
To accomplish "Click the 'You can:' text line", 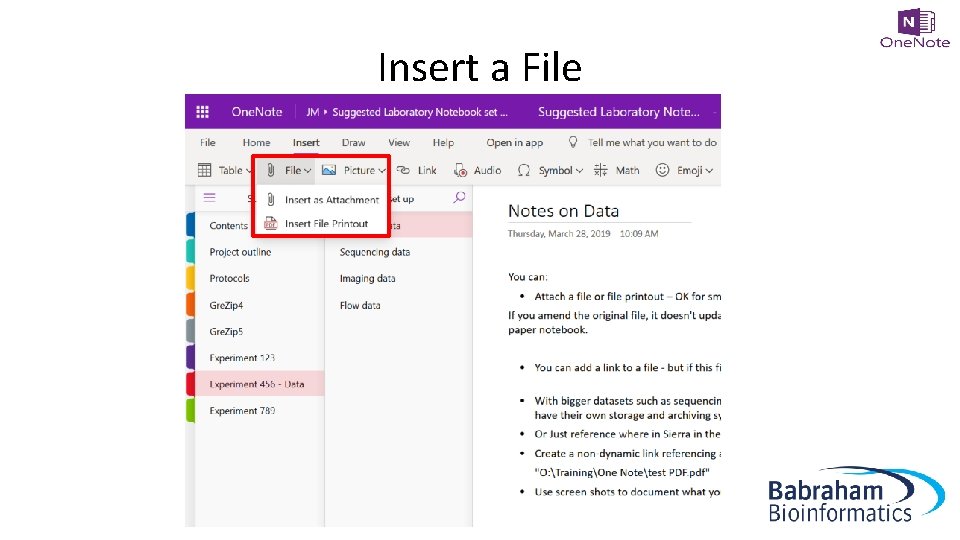I will pos(528,277).
